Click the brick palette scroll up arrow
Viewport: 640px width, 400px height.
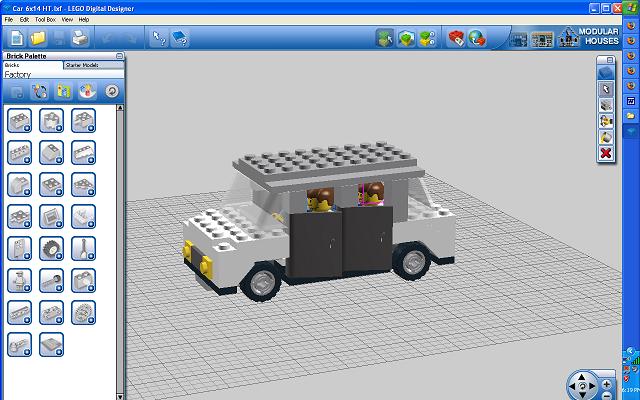point(120,108)
